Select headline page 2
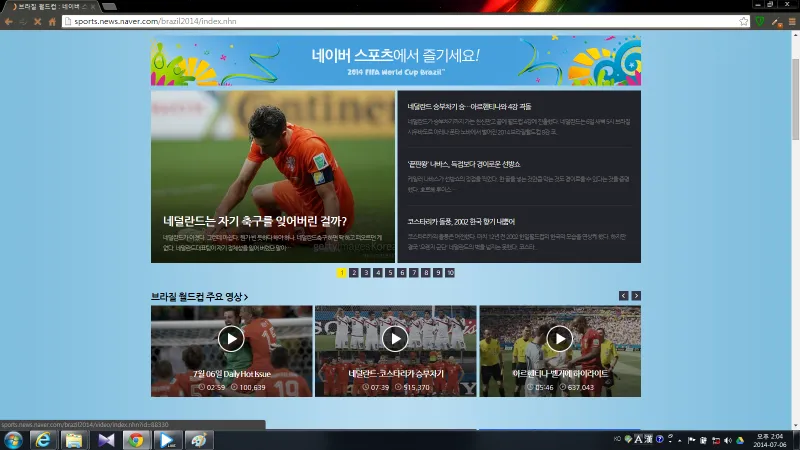The image size is (800, 450). coord(354,273)
